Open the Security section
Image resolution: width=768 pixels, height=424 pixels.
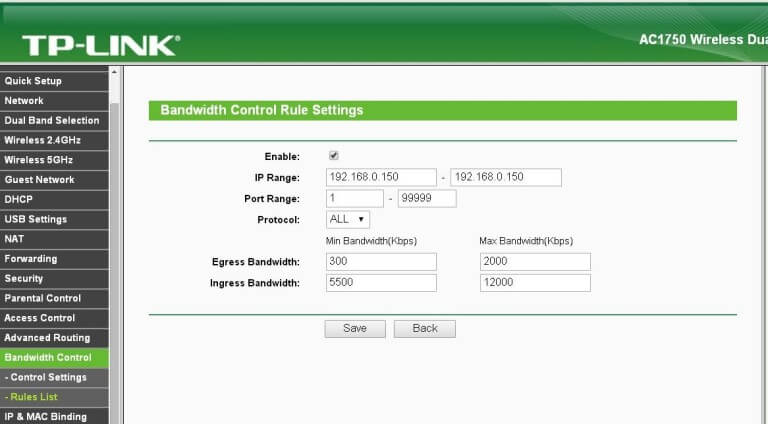[x=54, y=279]
